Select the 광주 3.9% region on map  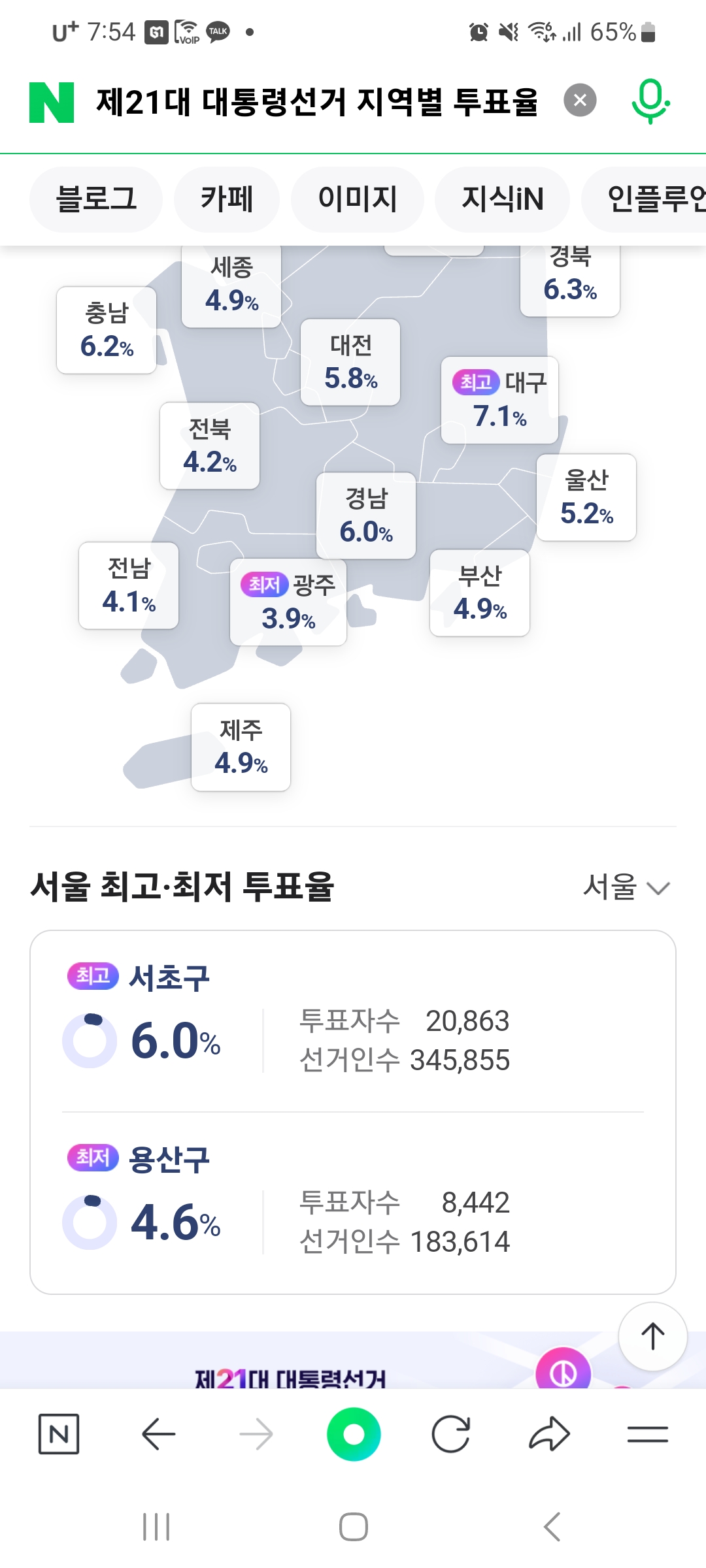288,602
